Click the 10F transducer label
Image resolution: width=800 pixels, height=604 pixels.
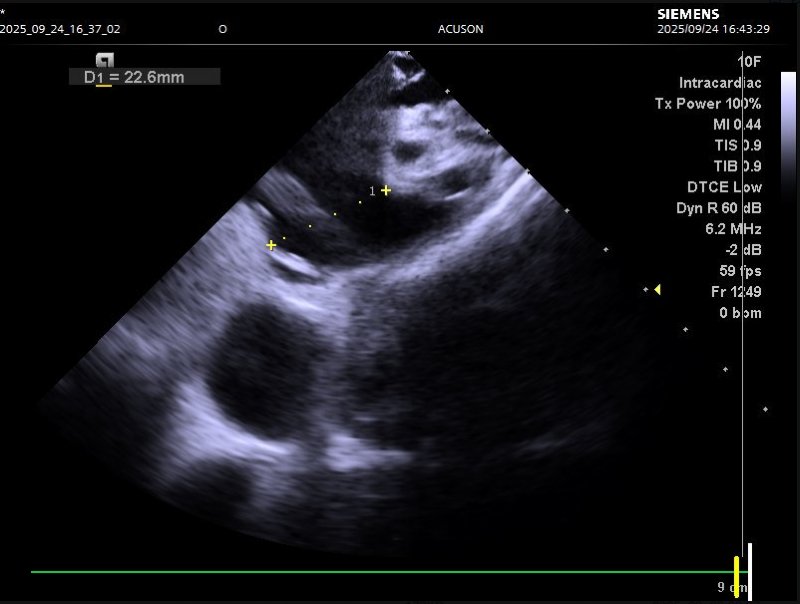coord(749,61)
